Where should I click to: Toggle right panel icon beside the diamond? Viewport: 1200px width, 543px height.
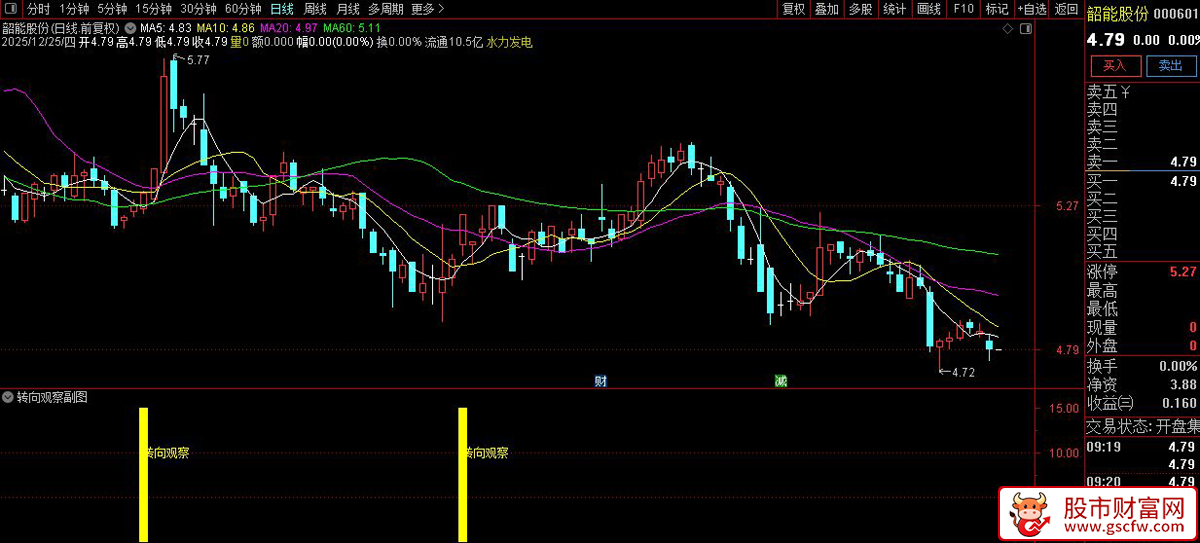click(1026, 30)
